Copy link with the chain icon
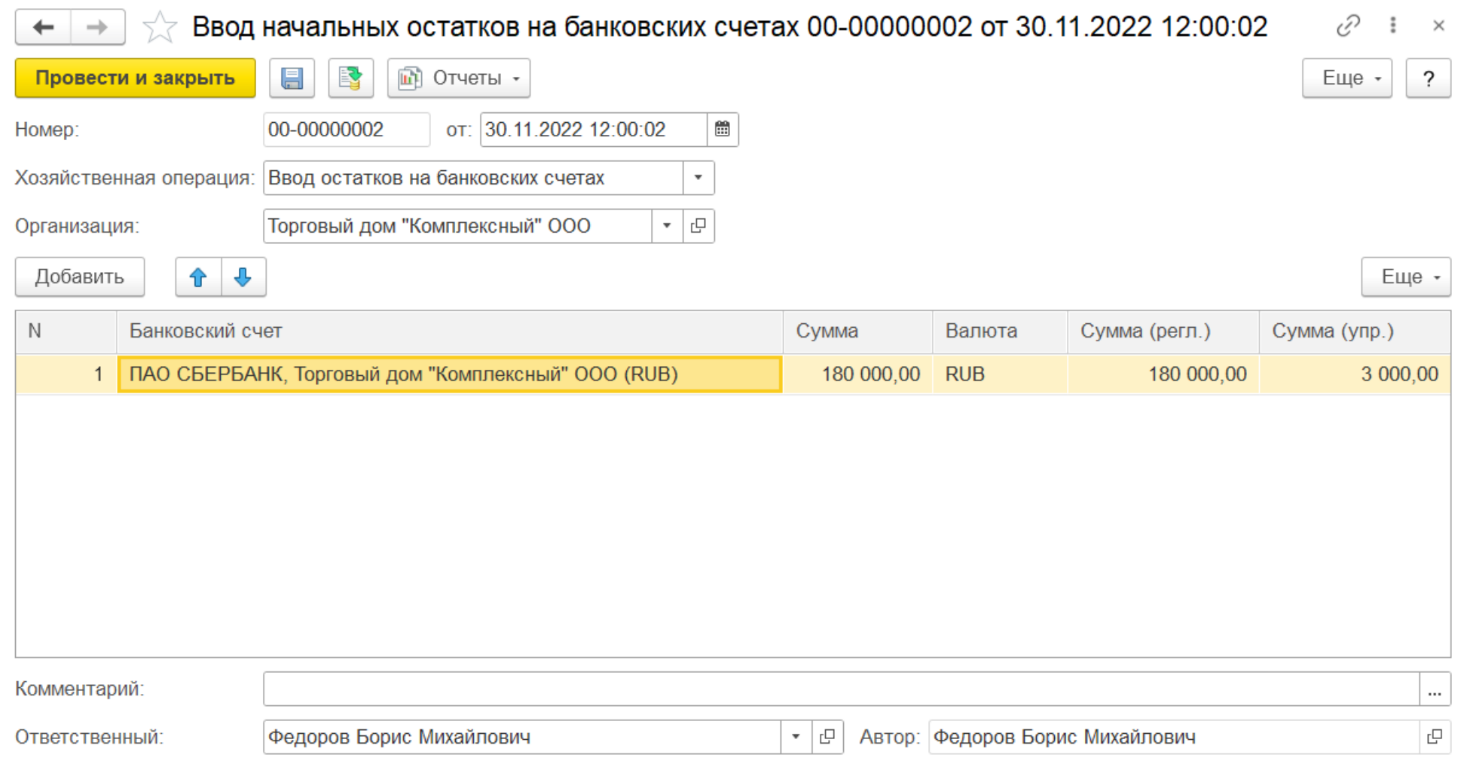This screenshot has width=1473, height=767. point(1348,26)
